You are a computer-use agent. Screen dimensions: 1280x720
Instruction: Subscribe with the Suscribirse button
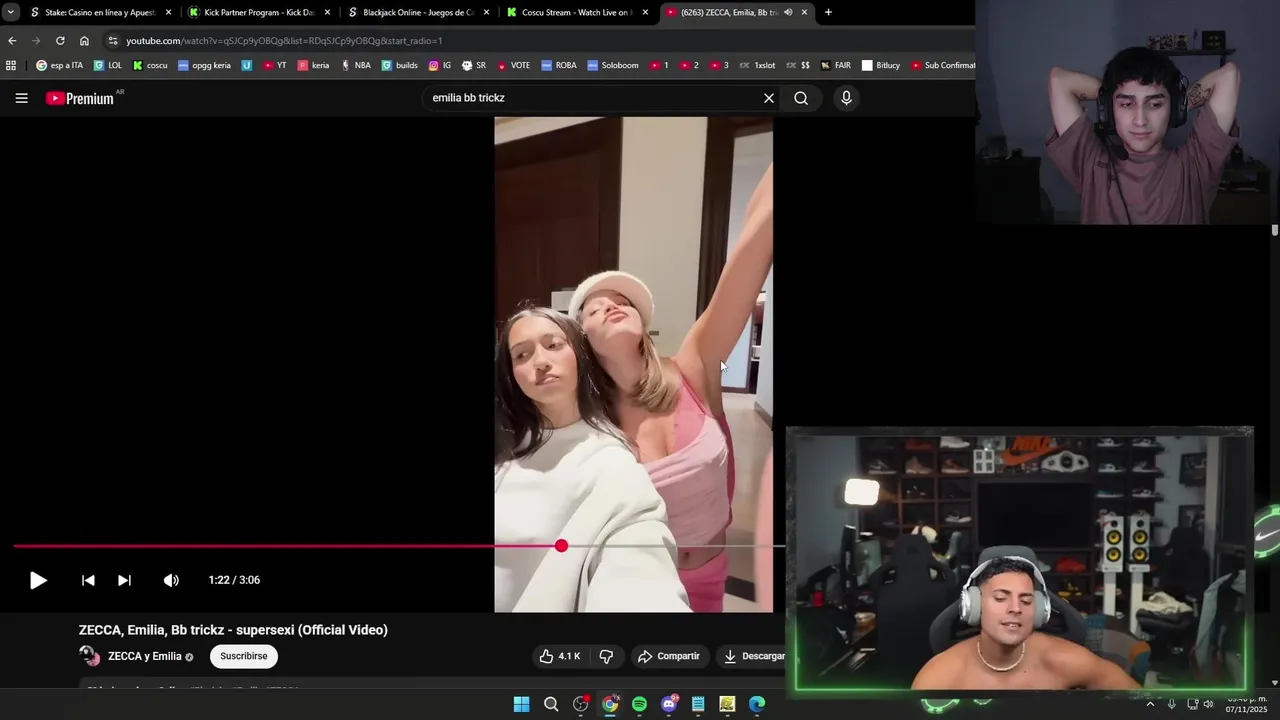point(244,656)
